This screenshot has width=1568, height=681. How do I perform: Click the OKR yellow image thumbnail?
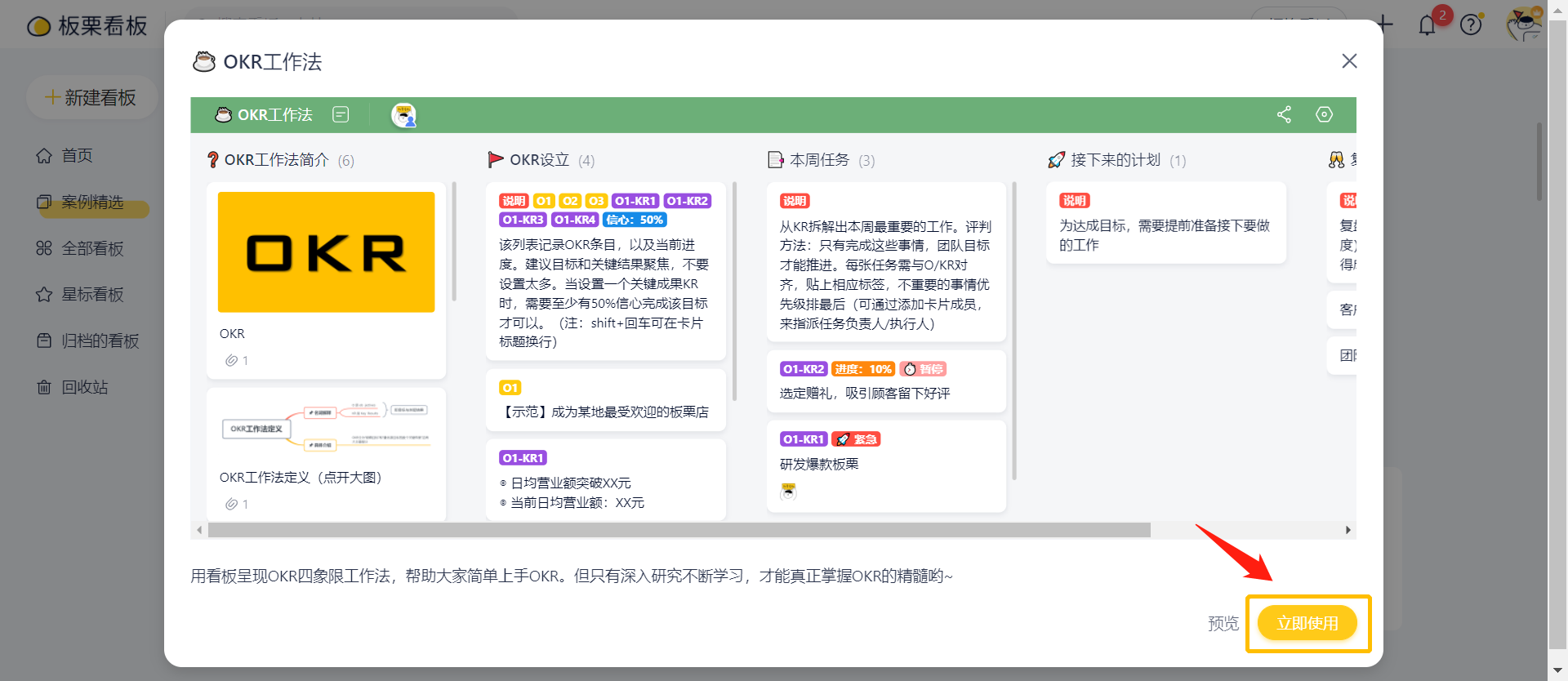[x=326, y=252]
